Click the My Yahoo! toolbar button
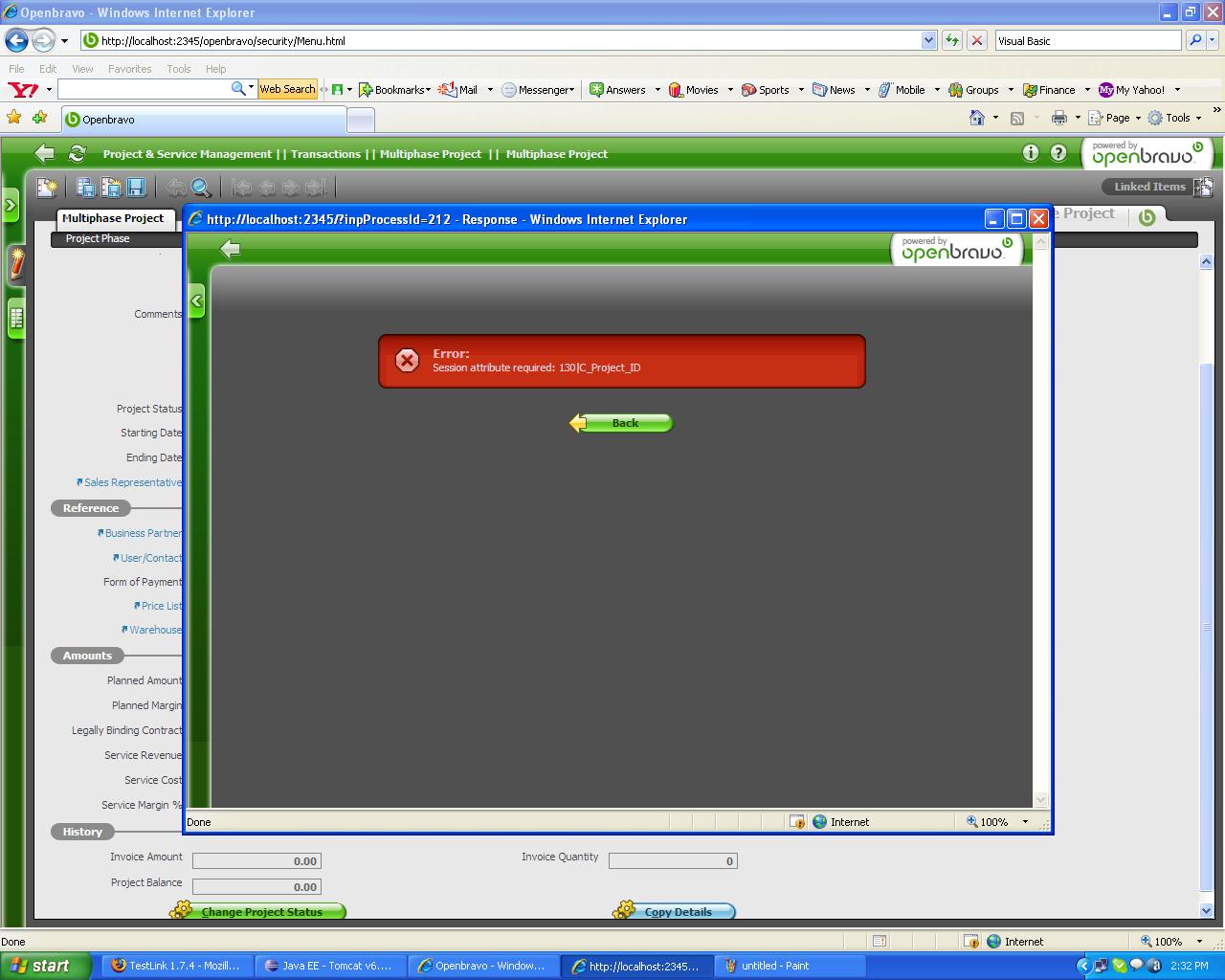 (1132, 90)
